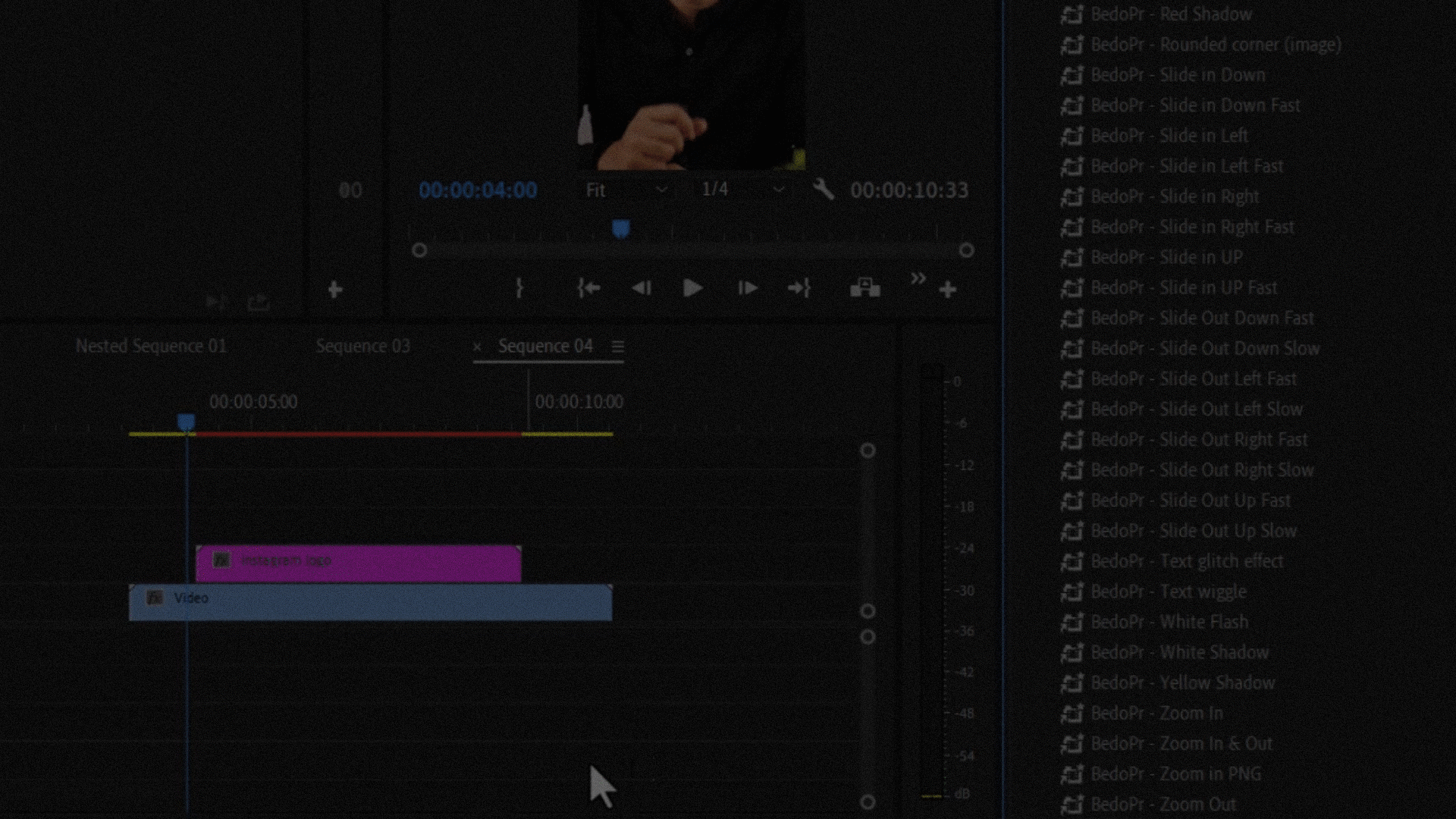Select the Video clip on timeline
The height and width of the screenshot is (819, 1456).
pyautogui.click(x=370, y=602)
